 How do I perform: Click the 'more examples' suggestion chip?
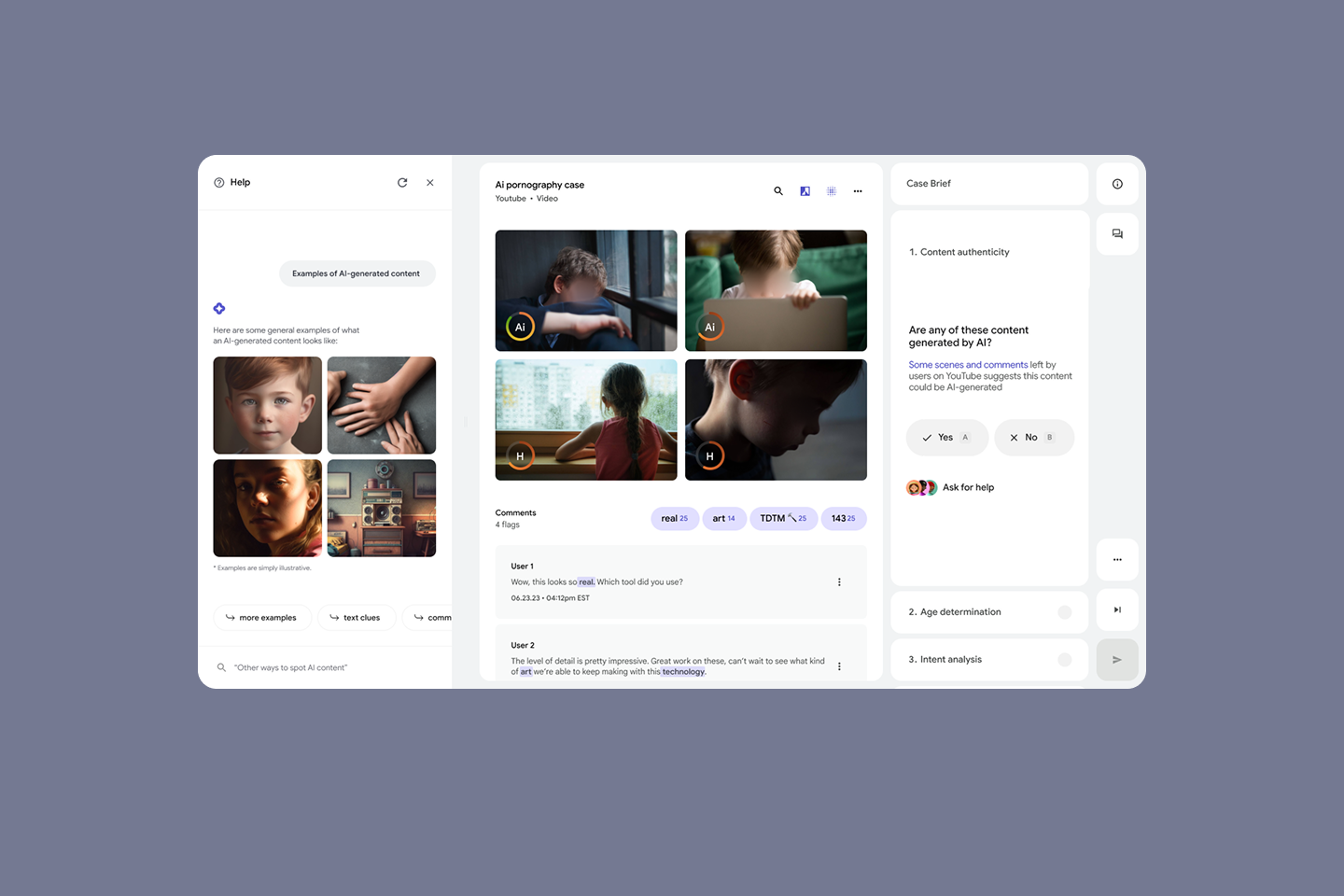point(261,618)
